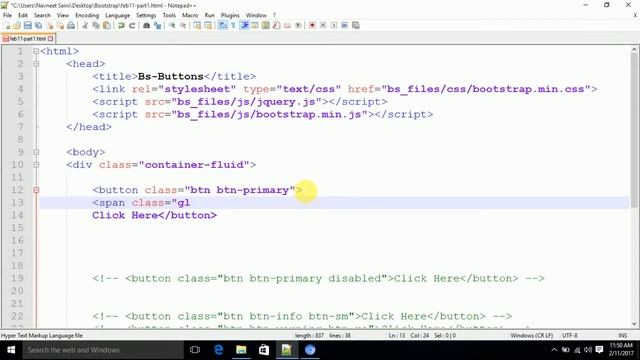Toggle Show All Characters toolbar button

pyautogui.click(x=233, y=25)
